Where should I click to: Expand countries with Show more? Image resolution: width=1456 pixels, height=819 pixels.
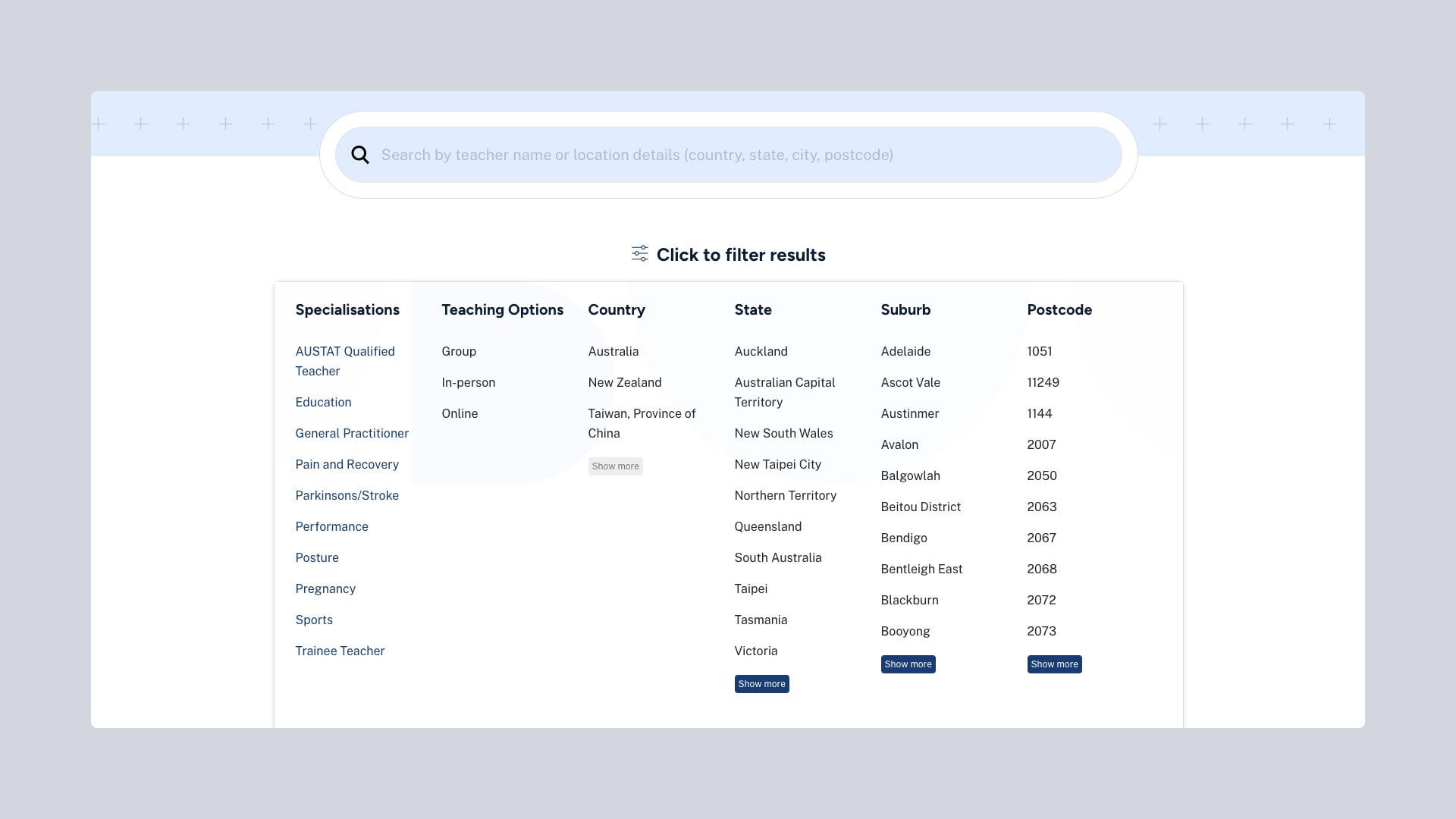615,465
